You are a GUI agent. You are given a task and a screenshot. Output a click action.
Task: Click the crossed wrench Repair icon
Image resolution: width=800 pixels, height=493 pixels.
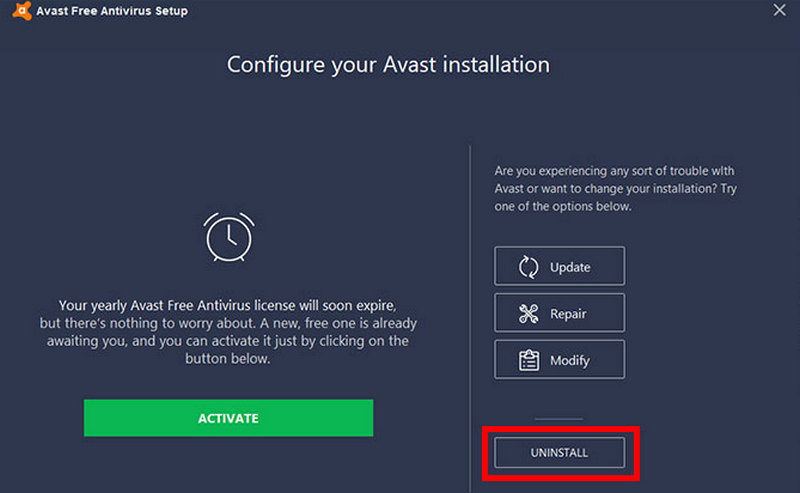tap(529, 313)
